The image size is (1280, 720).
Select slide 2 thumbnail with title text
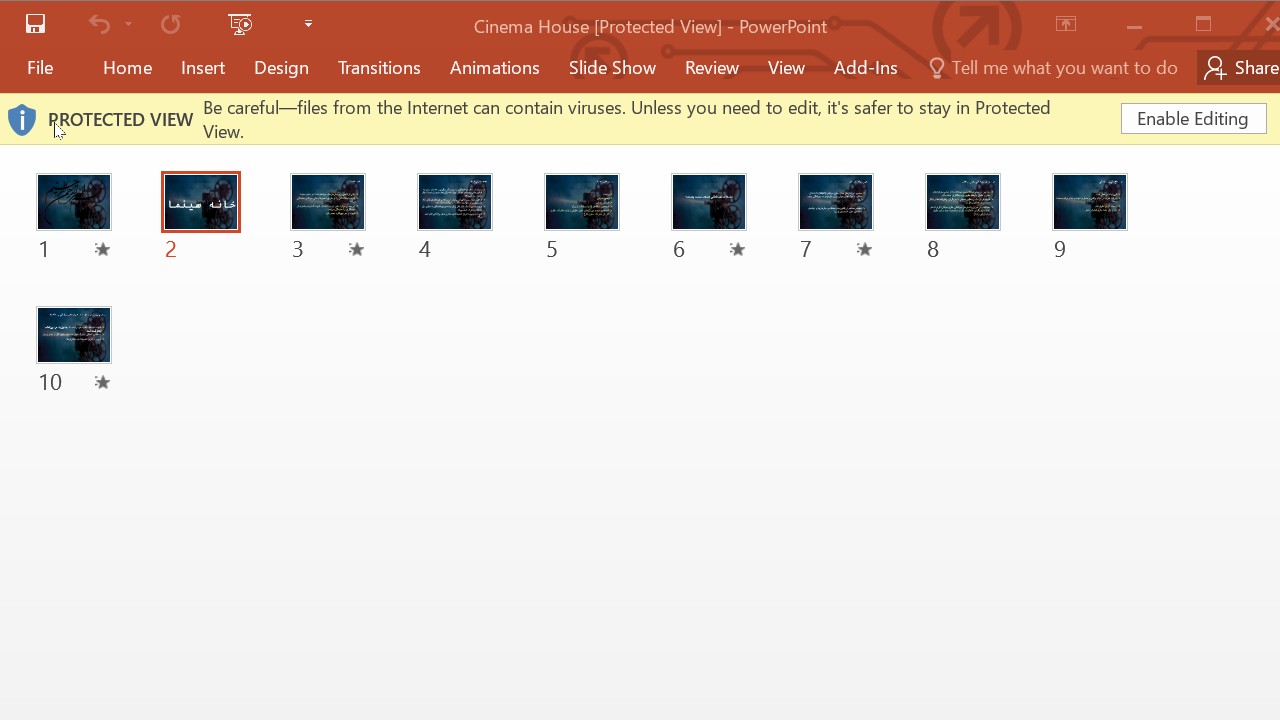[201, 202]
